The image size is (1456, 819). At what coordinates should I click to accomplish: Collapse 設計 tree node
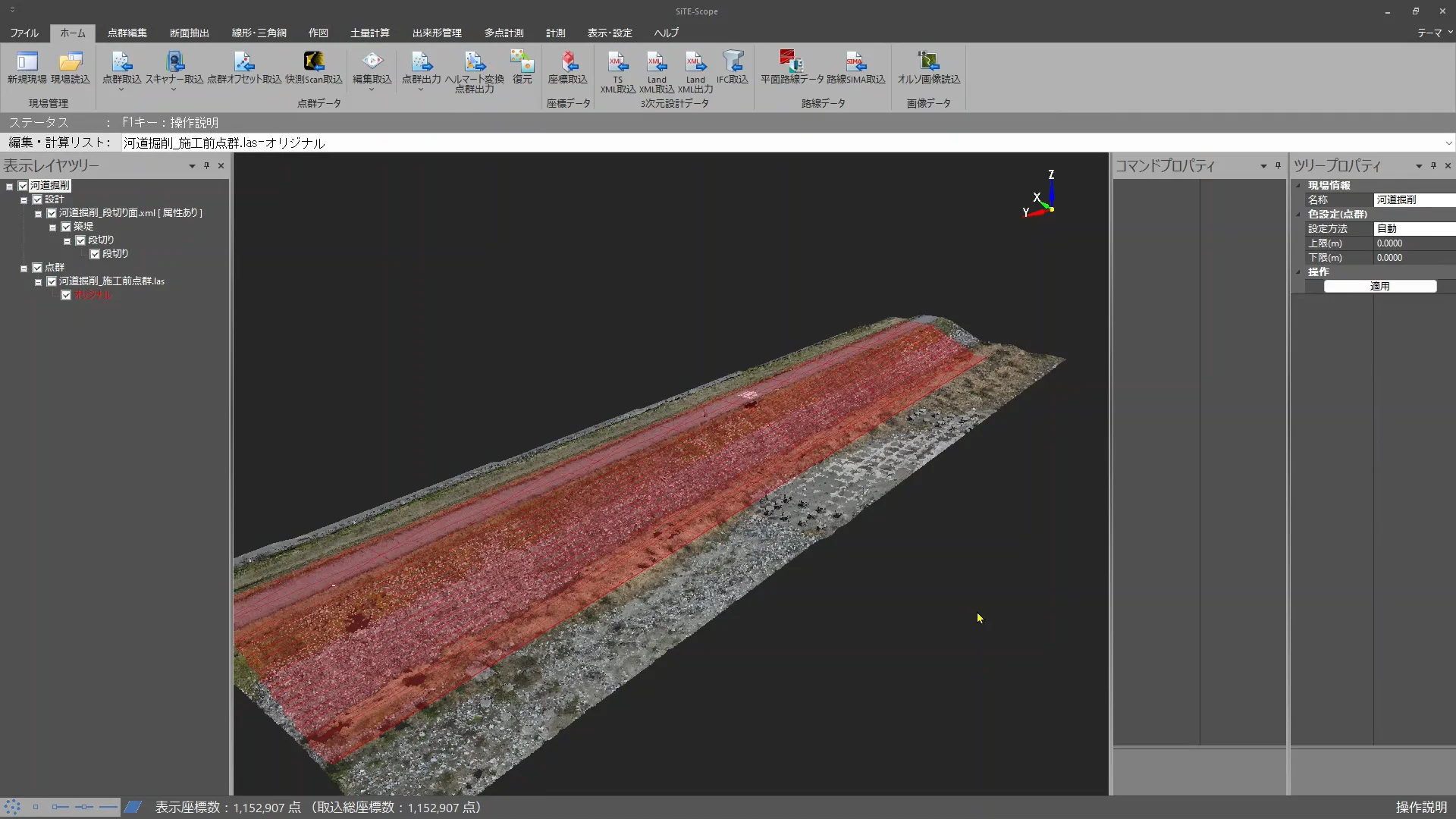[24, 200]
